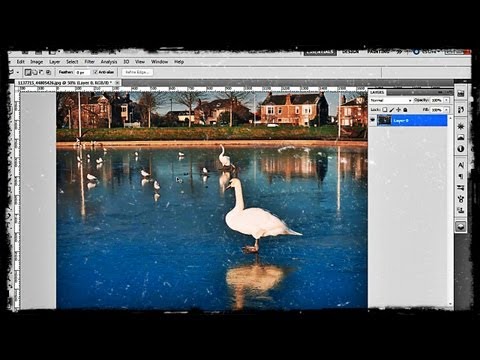This screenshot has height=360, width=480.
Task: Open the Edit menu
Action: [21, 62]
